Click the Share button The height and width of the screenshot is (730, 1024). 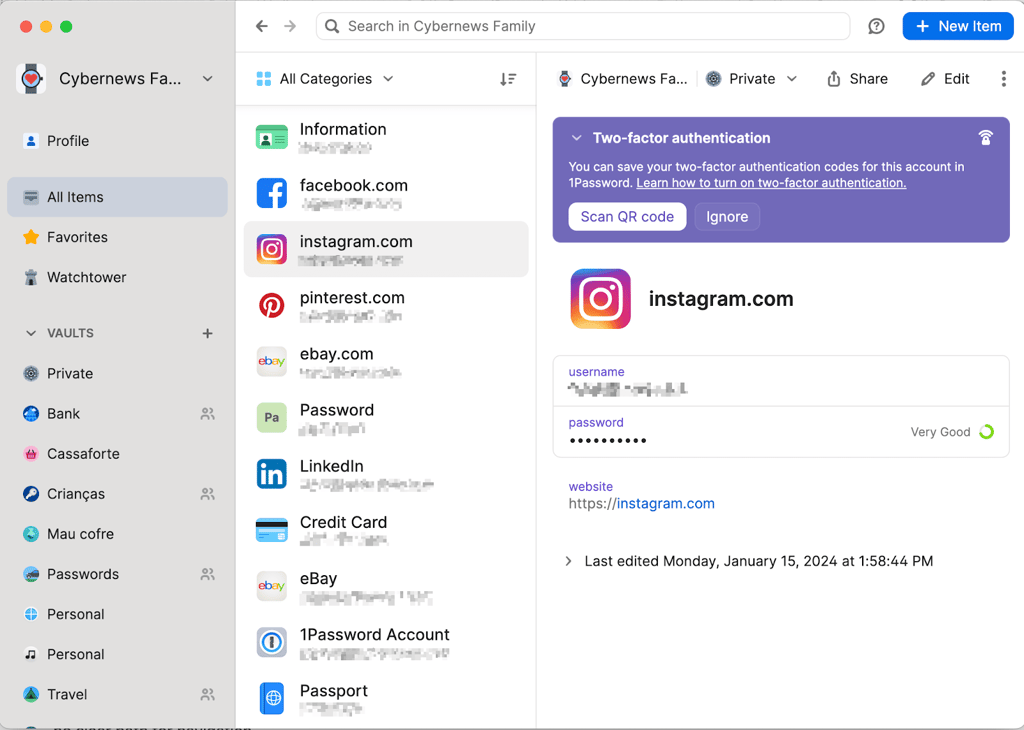coord(857,79)
